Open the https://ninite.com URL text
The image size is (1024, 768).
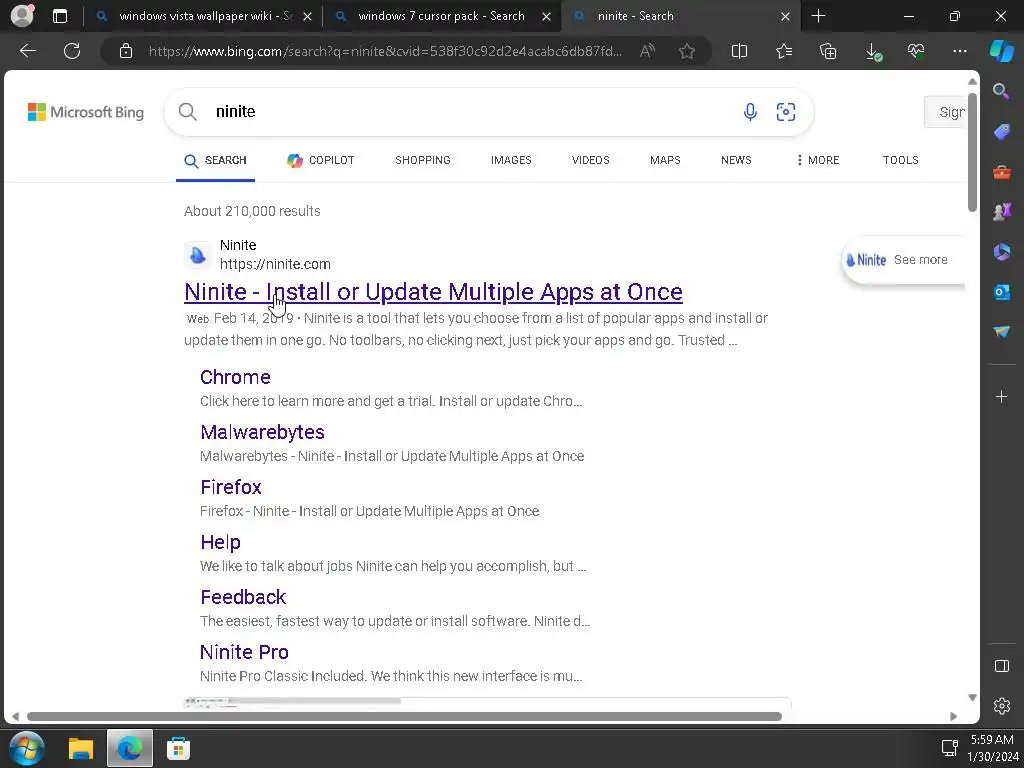click(275, 264)
